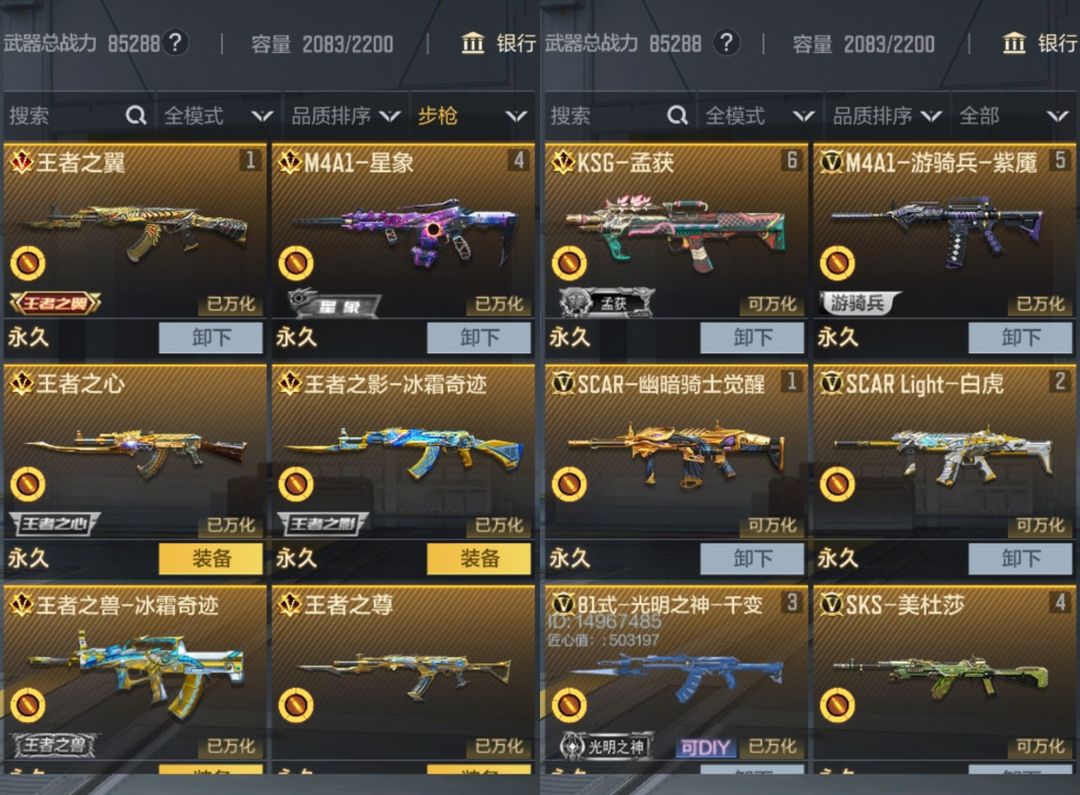The height and width of the screenshot is (795, 1080).
Task: Tap the 王者之翼 badge emblem on first card
Action: pos(55,302)
